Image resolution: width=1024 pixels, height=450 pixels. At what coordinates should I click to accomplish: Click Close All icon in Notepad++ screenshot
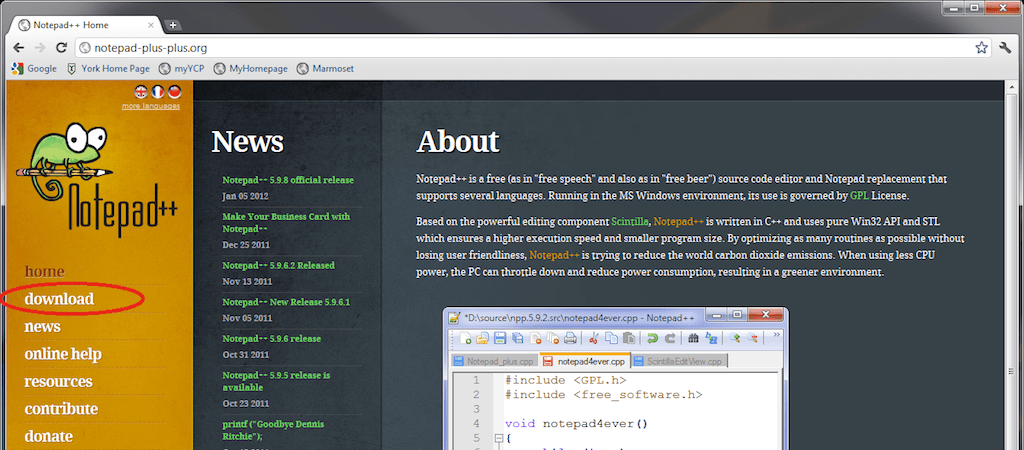(x=552, y=338)
